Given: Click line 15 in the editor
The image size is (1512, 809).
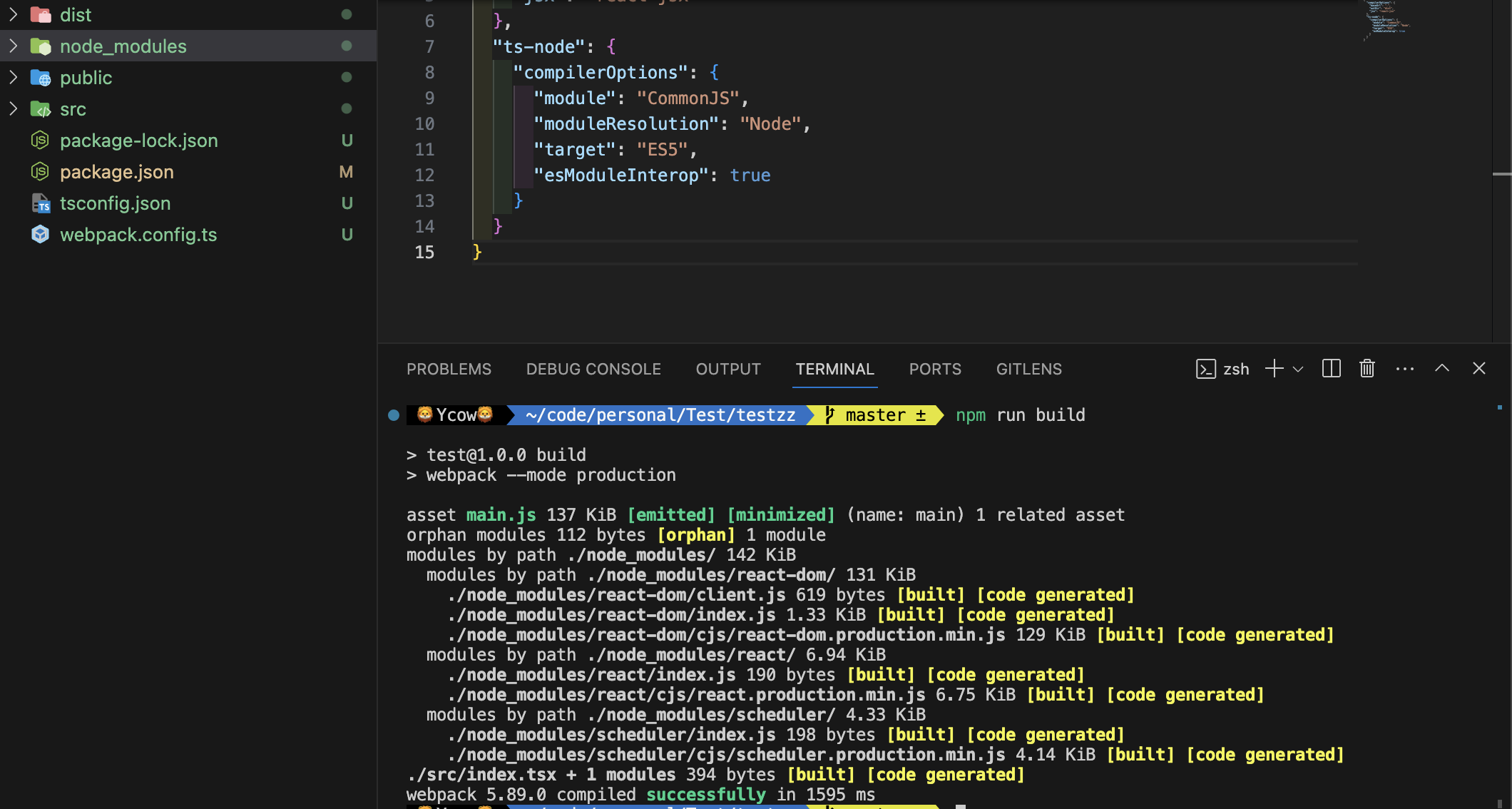Looking at the screenshot, I should [x=642, y=253].
